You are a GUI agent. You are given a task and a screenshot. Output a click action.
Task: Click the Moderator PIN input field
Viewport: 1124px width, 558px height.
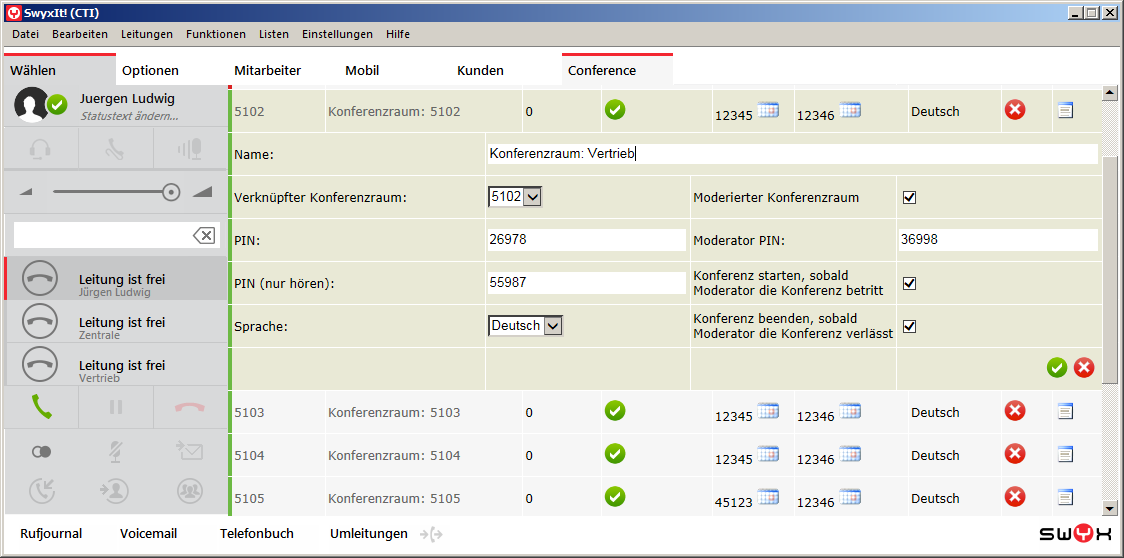997,240
